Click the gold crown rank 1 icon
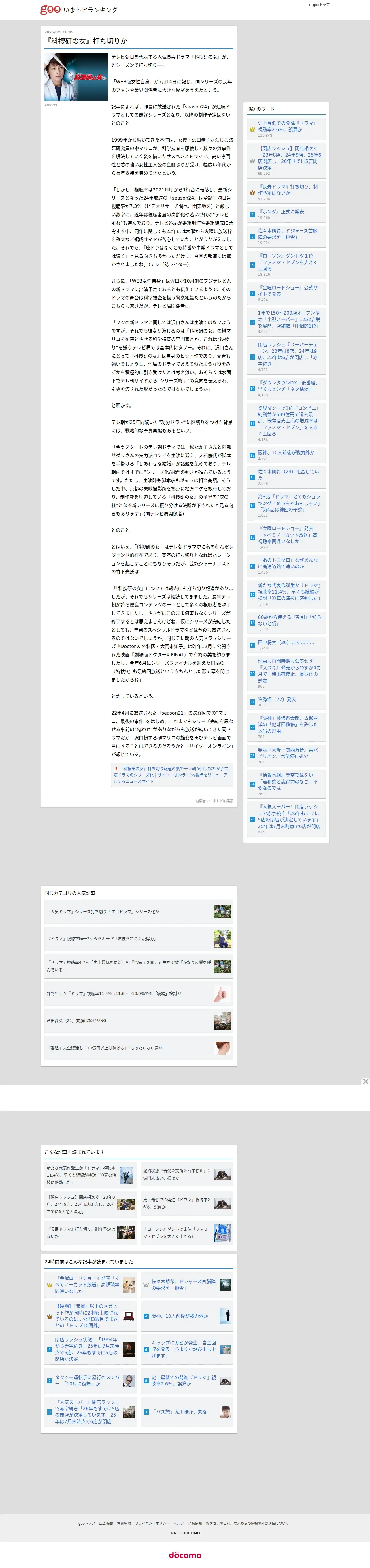Viewport: 370px width, 1568px height. [252, 129]
